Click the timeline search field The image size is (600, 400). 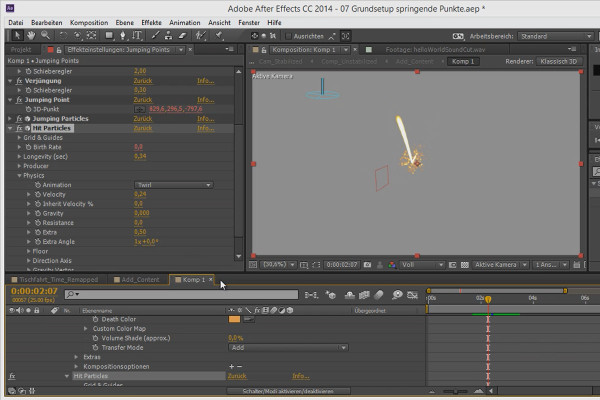pos(181,294)
